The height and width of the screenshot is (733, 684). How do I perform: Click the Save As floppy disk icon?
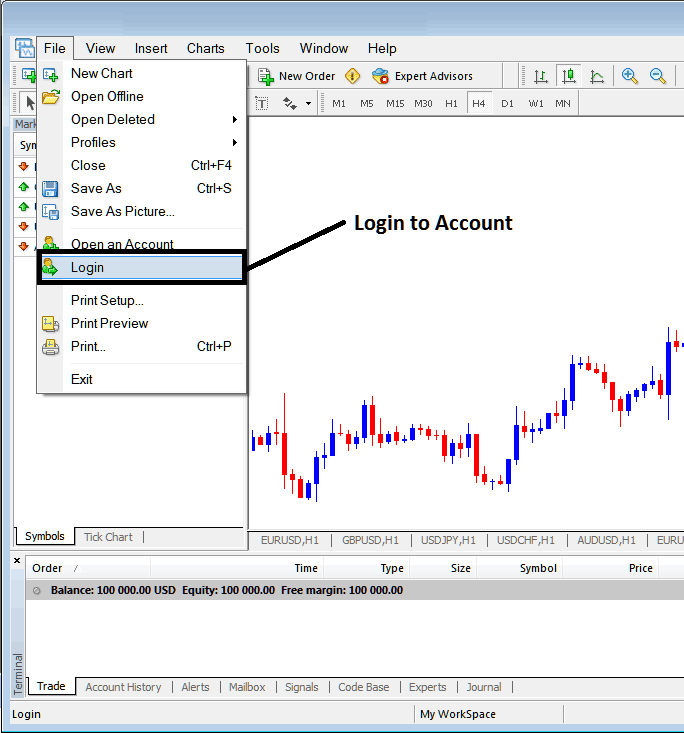50,188
